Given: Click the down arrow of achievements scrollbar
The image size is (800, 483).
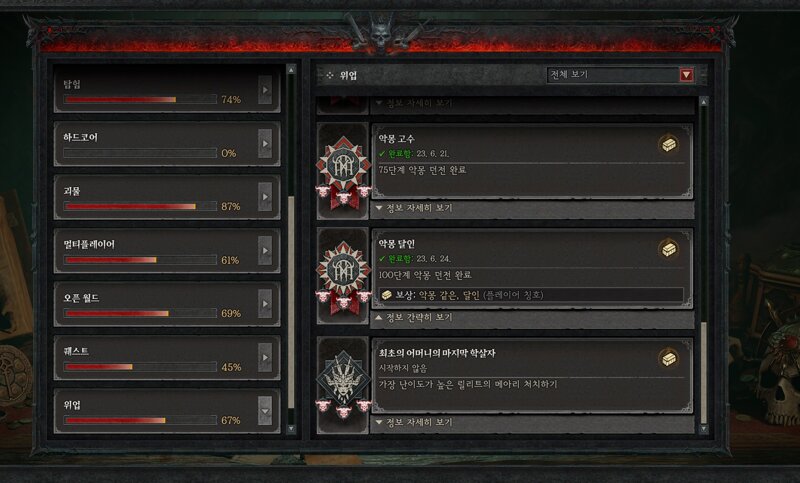Looking at the screenshot, I should point(704,429).
